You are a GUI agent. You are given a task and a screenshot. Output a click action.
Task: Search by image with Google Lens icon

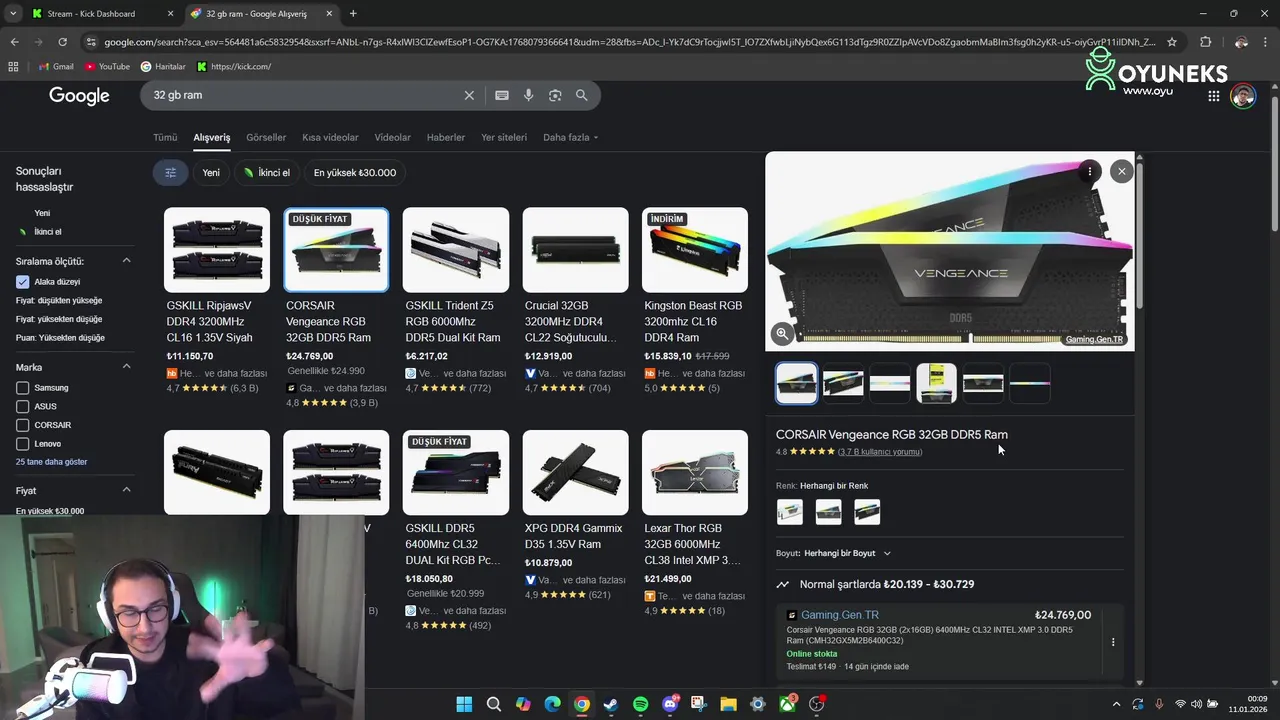[x=555, y=95]
